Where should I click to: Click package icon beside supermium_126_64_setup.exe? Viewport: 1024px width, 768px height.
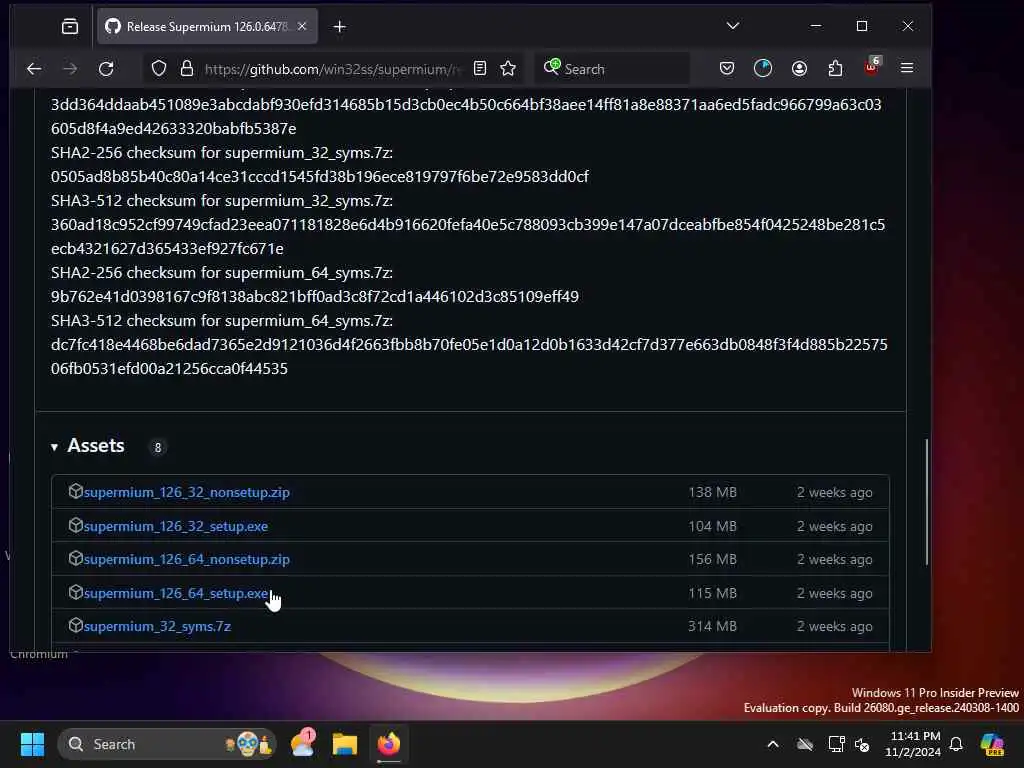75,592
